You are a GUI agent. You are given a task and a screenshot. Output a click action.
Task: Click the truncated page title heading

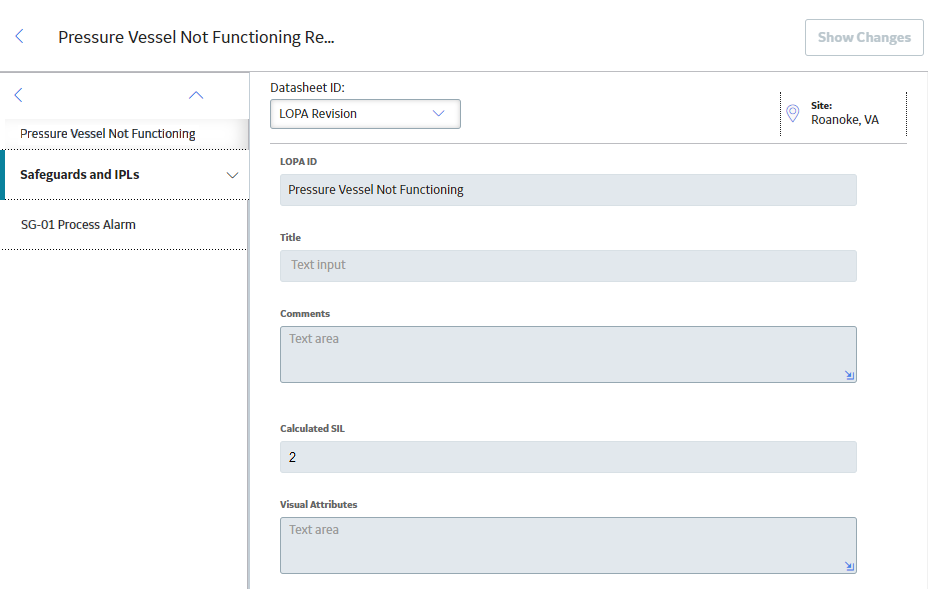coord(196,37)
